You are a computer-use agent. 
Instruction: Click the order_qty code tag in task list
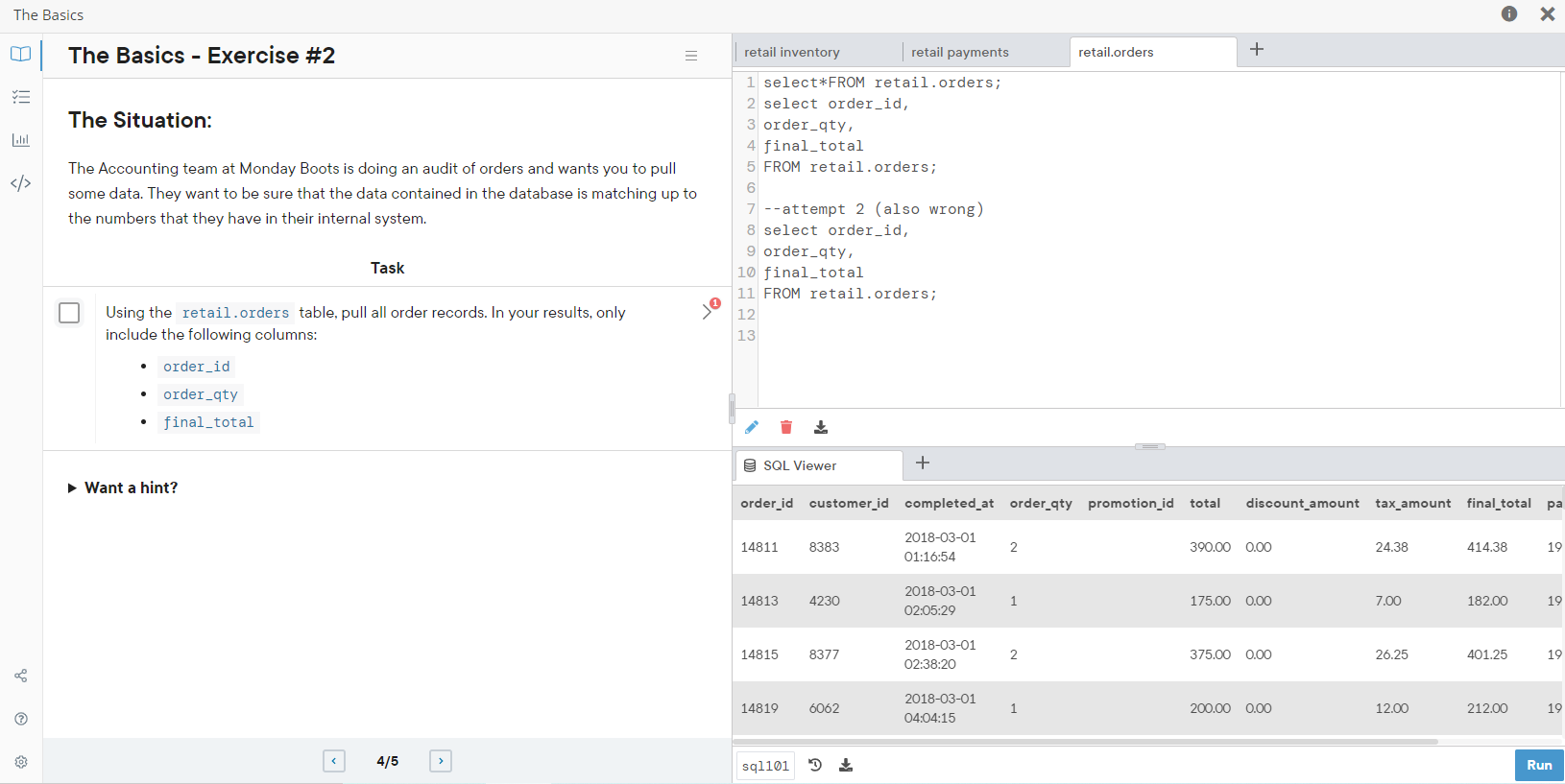click(201, 394)
